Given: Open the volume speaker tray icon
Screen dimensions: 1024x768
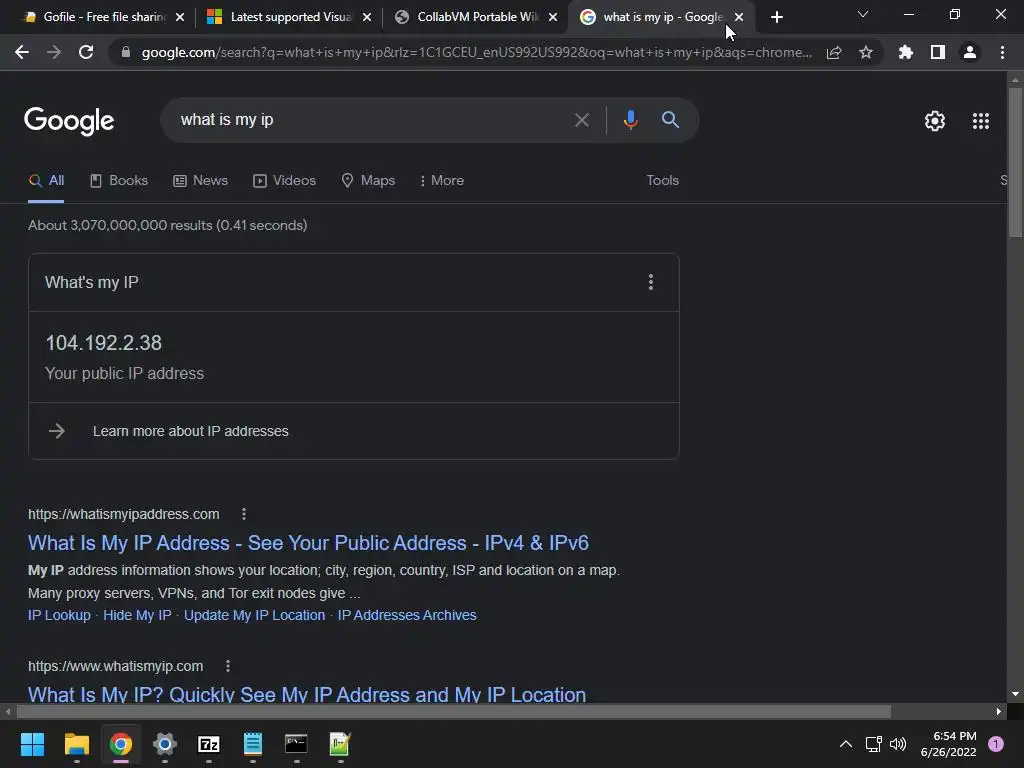Looking at the screenshot, I should [898, 744].
